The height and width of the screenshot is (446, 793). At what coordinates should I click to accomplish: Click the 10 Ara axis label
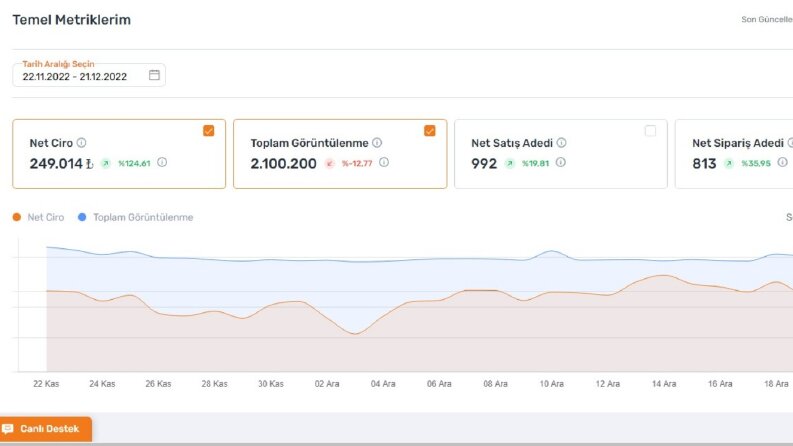click(551, 384)
